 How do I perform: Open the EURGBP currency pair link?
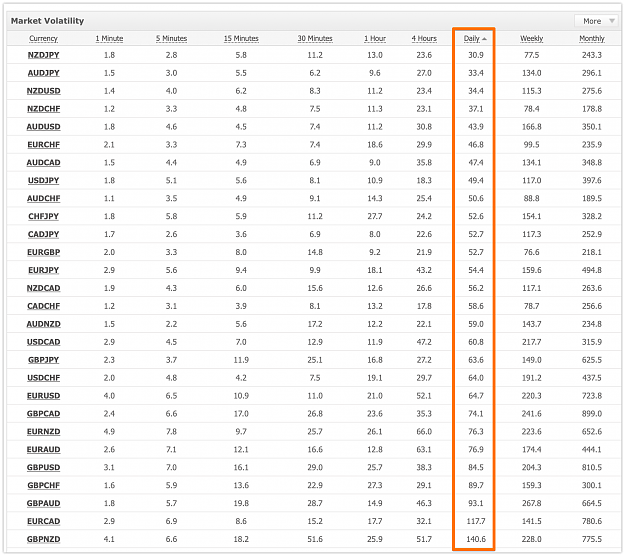[43, 252]
